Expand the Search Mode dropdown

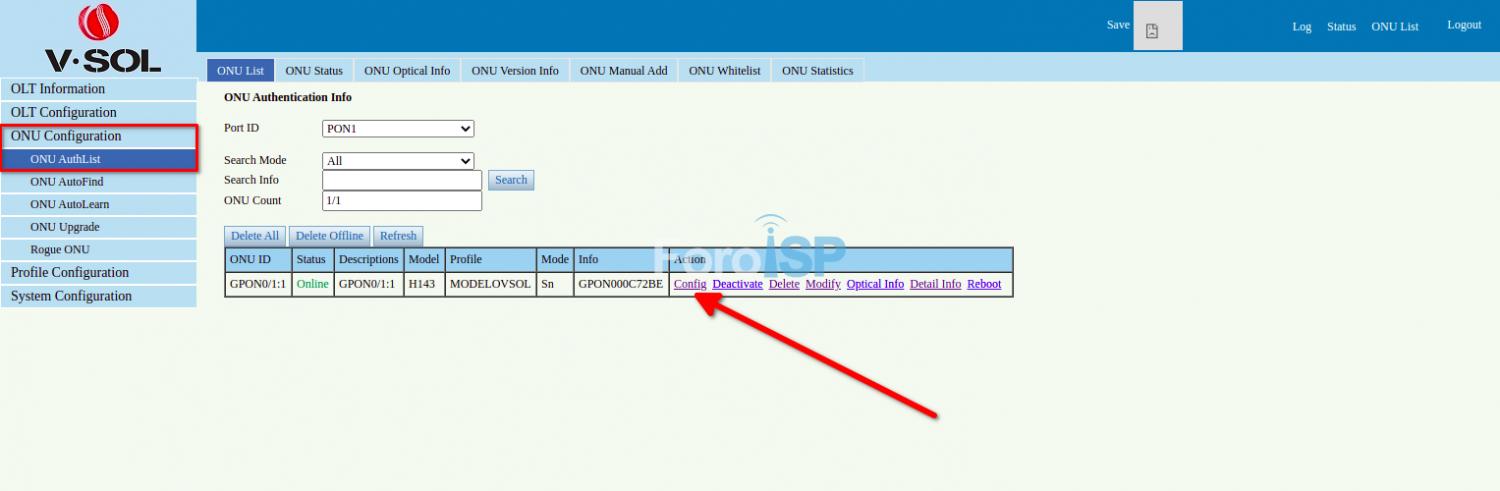(398, 161)
